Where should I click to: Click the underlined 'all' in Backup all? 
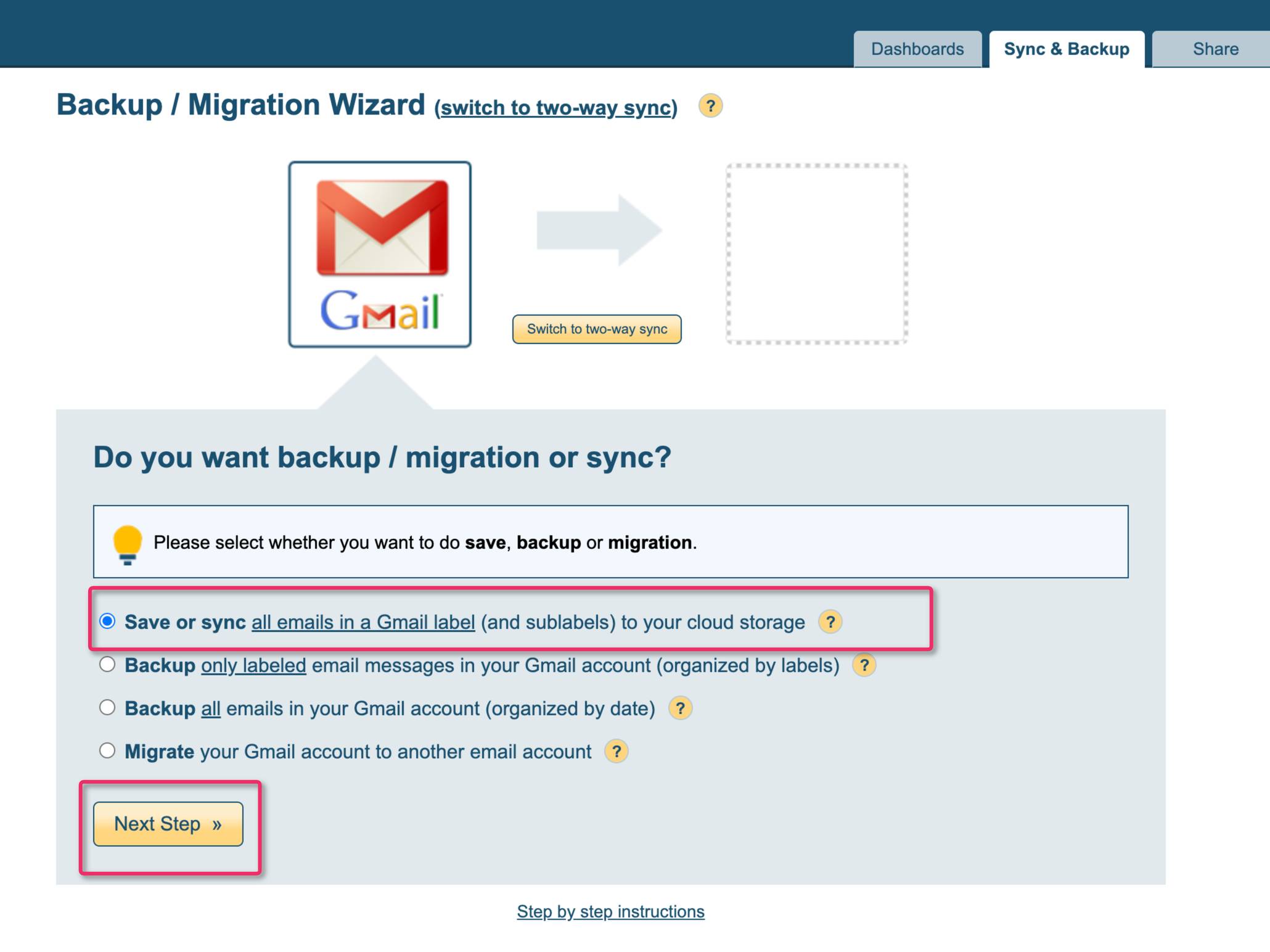211,708
